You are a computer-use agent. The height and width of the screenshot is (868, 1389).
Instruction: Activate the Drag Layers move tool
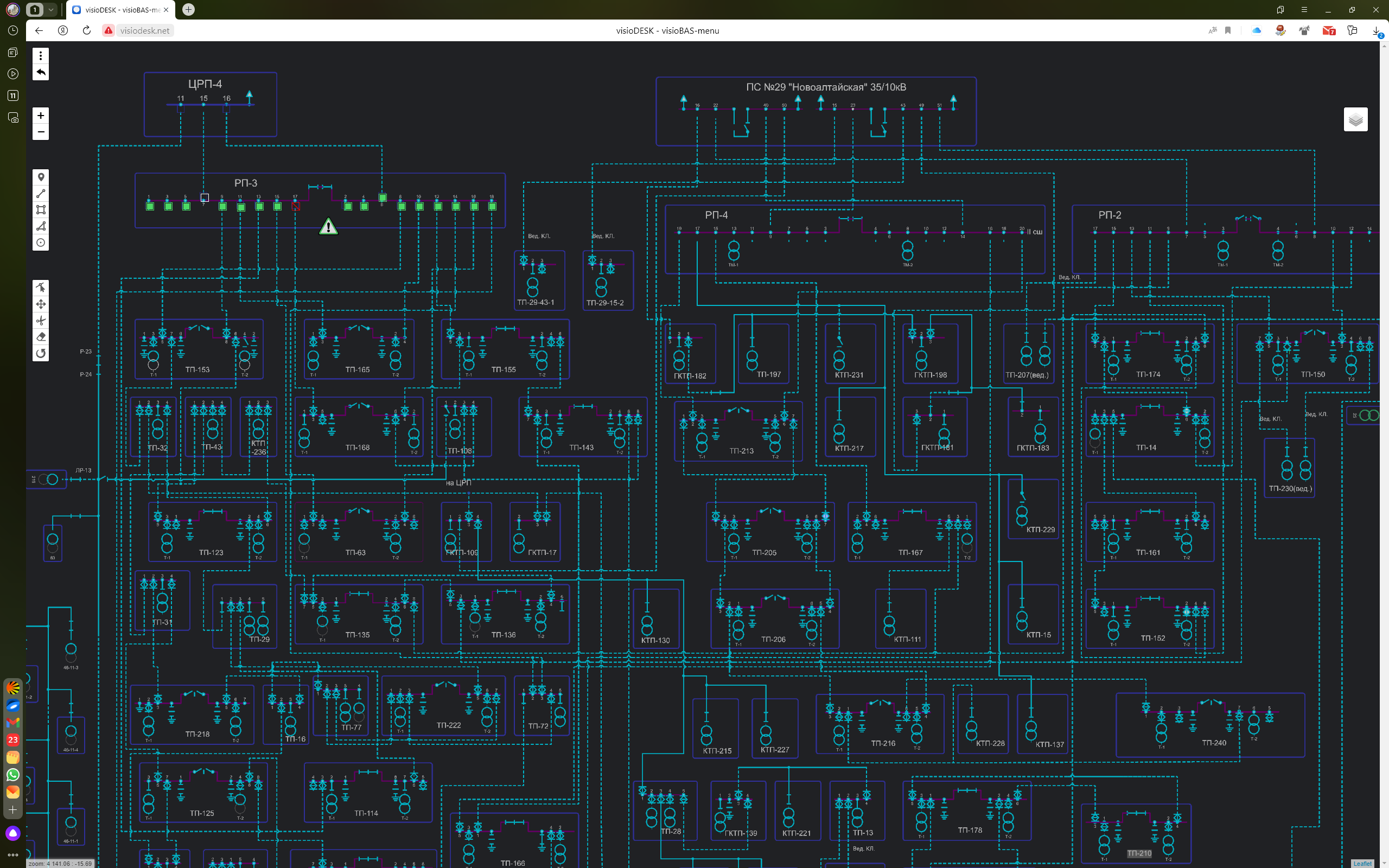coord(41,304)
